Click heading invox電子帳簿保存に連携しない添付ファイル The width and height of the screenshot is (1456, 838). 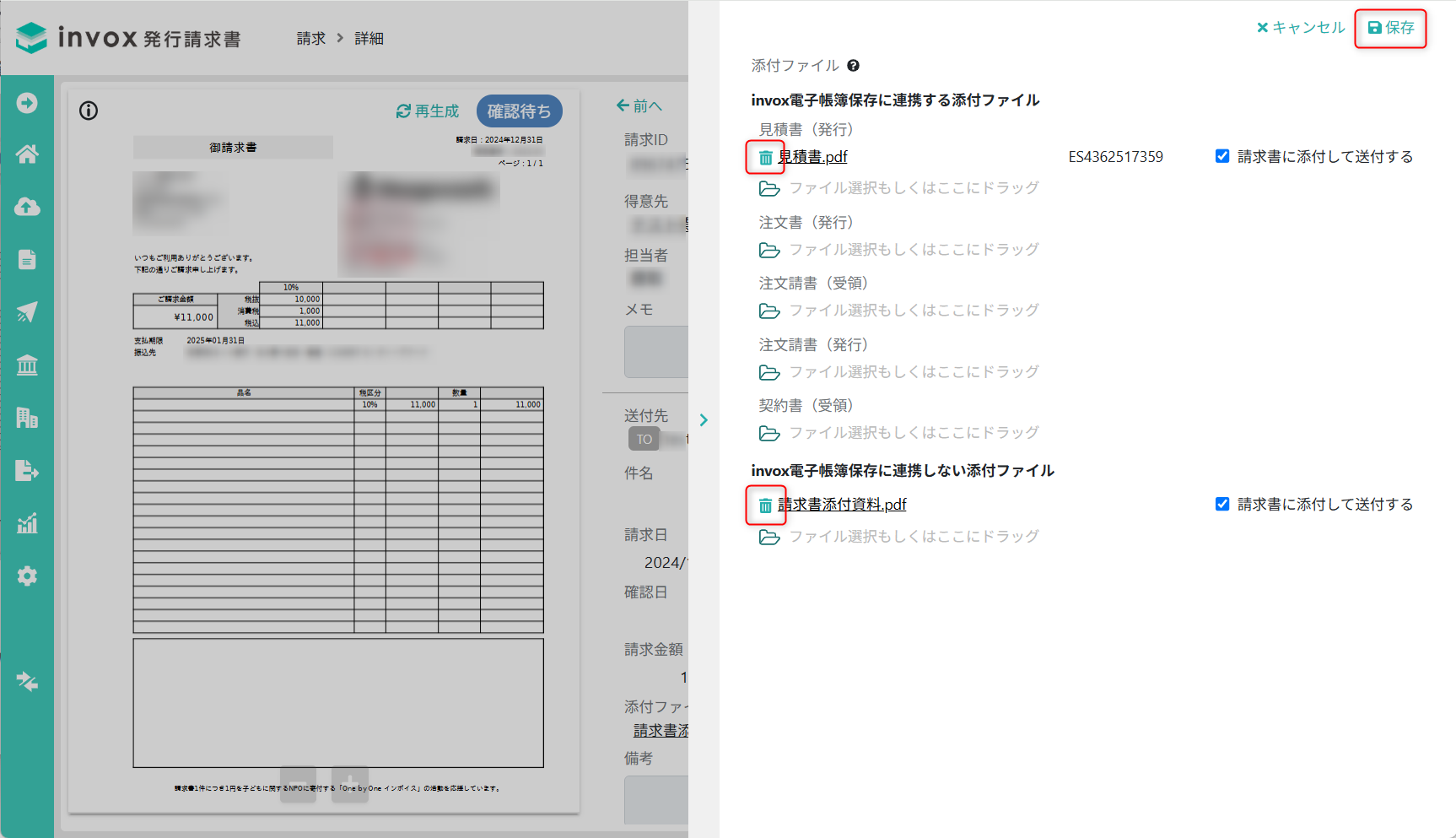[903, 471]
